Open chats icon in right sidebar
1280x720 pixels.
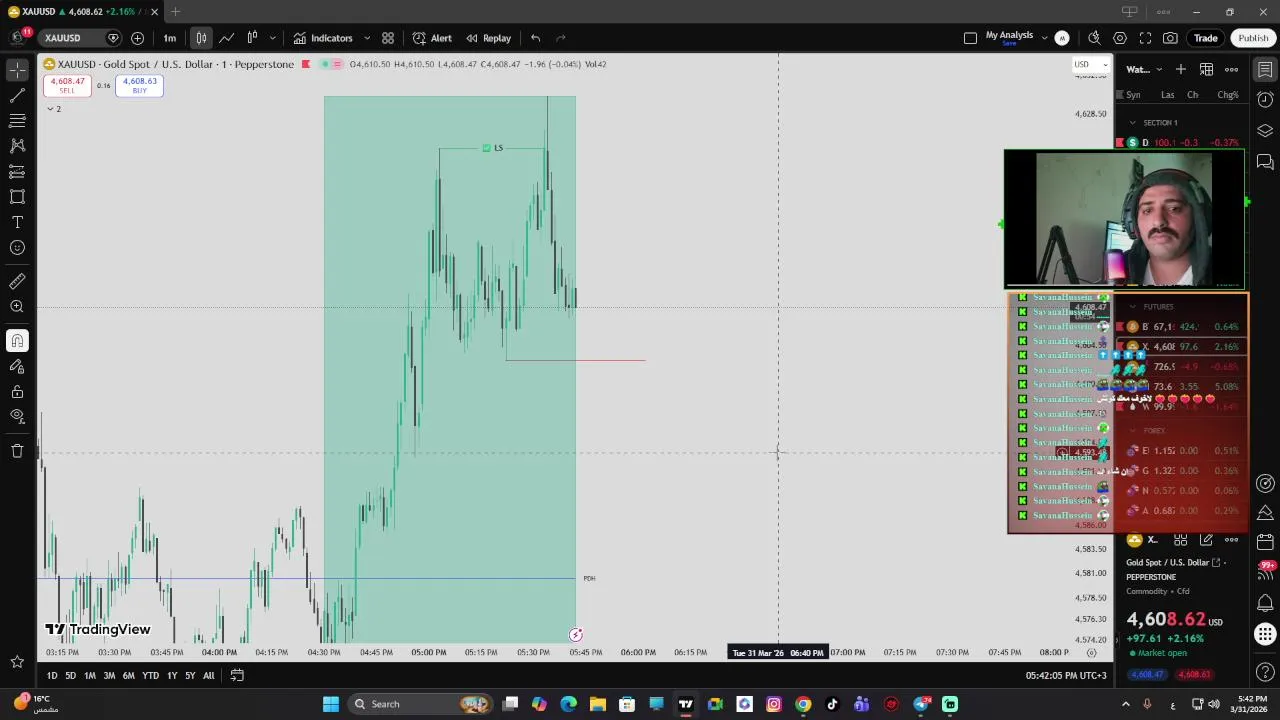[1265, 162]
